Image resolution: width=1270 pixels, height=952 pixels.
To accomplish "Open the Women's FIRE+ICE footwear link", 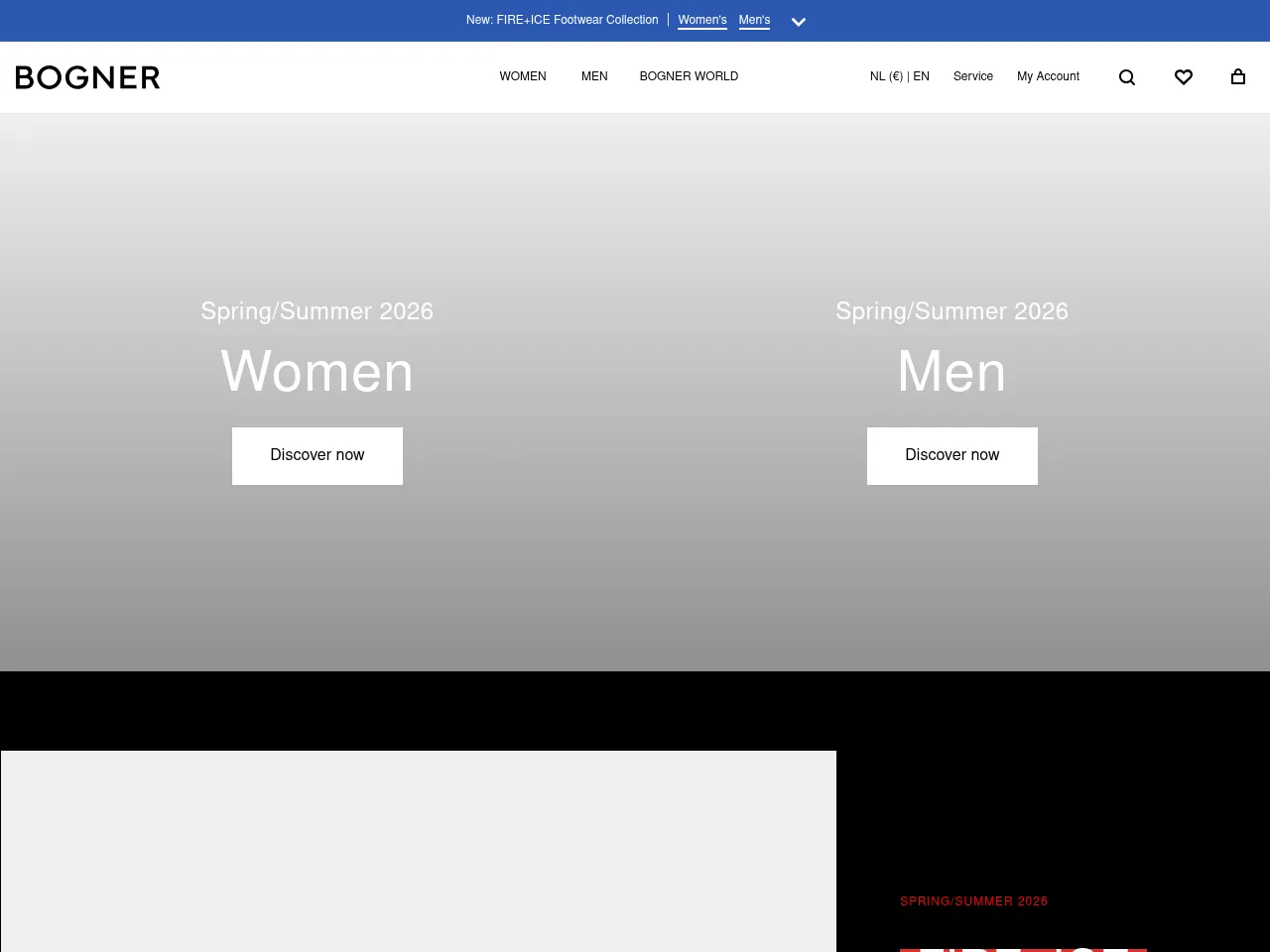I will pyautogui.click(x=702, y=20).
